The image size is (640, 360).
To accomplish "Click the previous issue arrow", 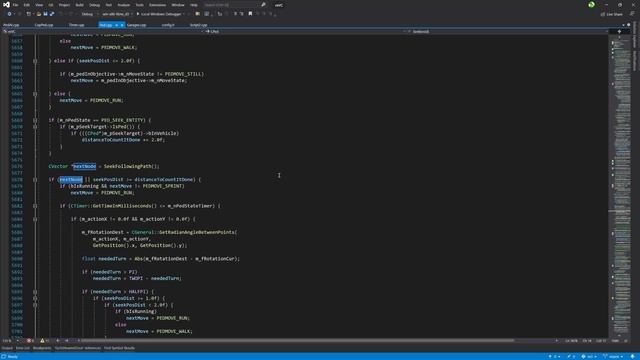I will click(58, 340).
